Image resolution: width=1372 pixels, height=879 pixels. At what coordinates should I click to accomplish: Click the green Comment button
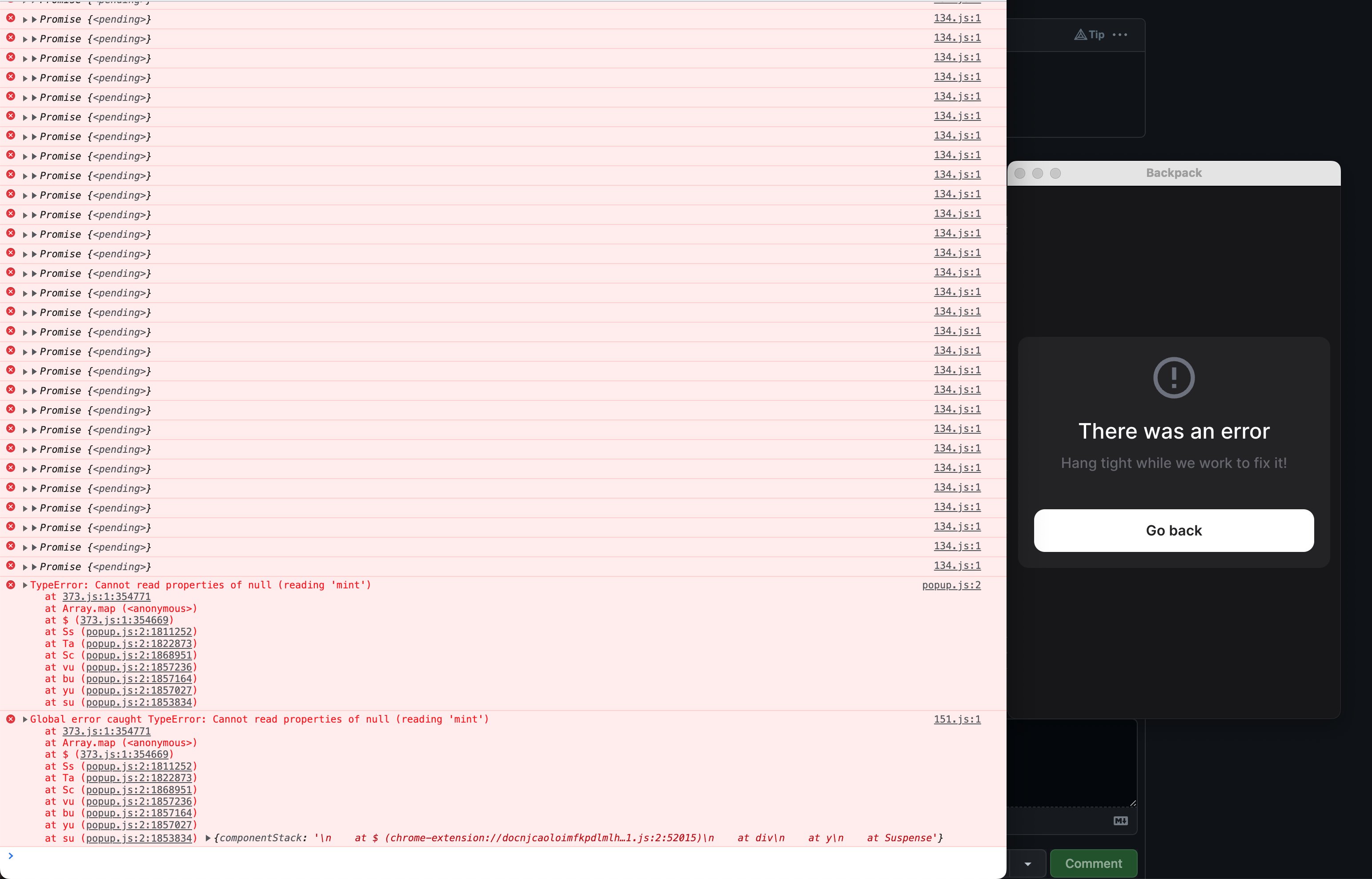click(x=1092, y=863)
